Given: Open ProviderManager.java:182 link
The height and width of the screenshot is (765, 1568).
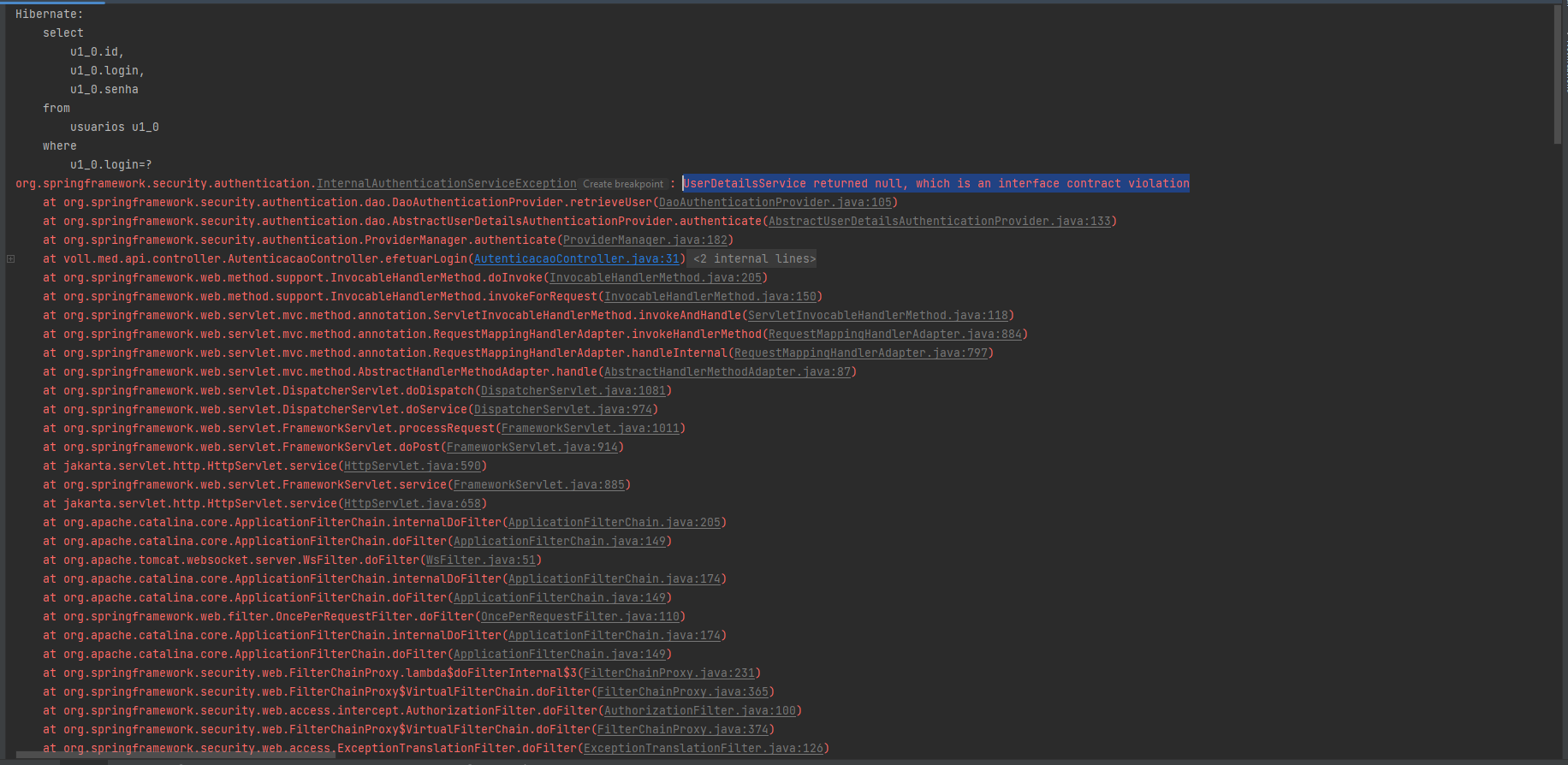Looking at the screenshot, I should tap(645, 240).
